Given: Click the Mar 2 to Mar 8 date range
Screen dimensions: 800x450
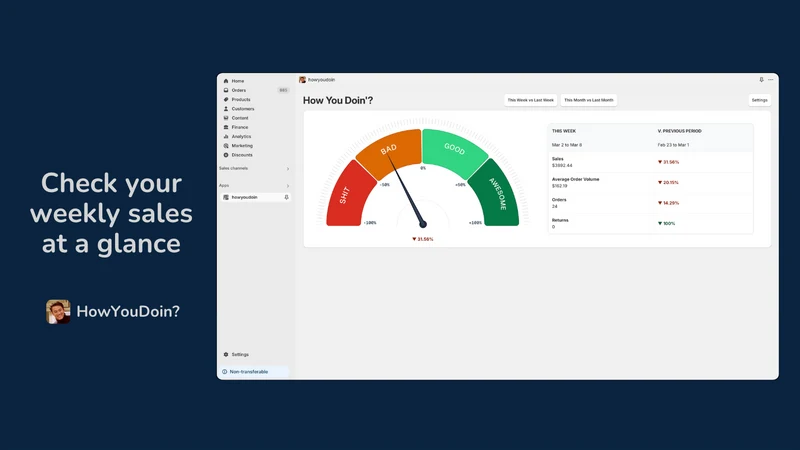Looking at the screenshot, I should coord(567,145).
